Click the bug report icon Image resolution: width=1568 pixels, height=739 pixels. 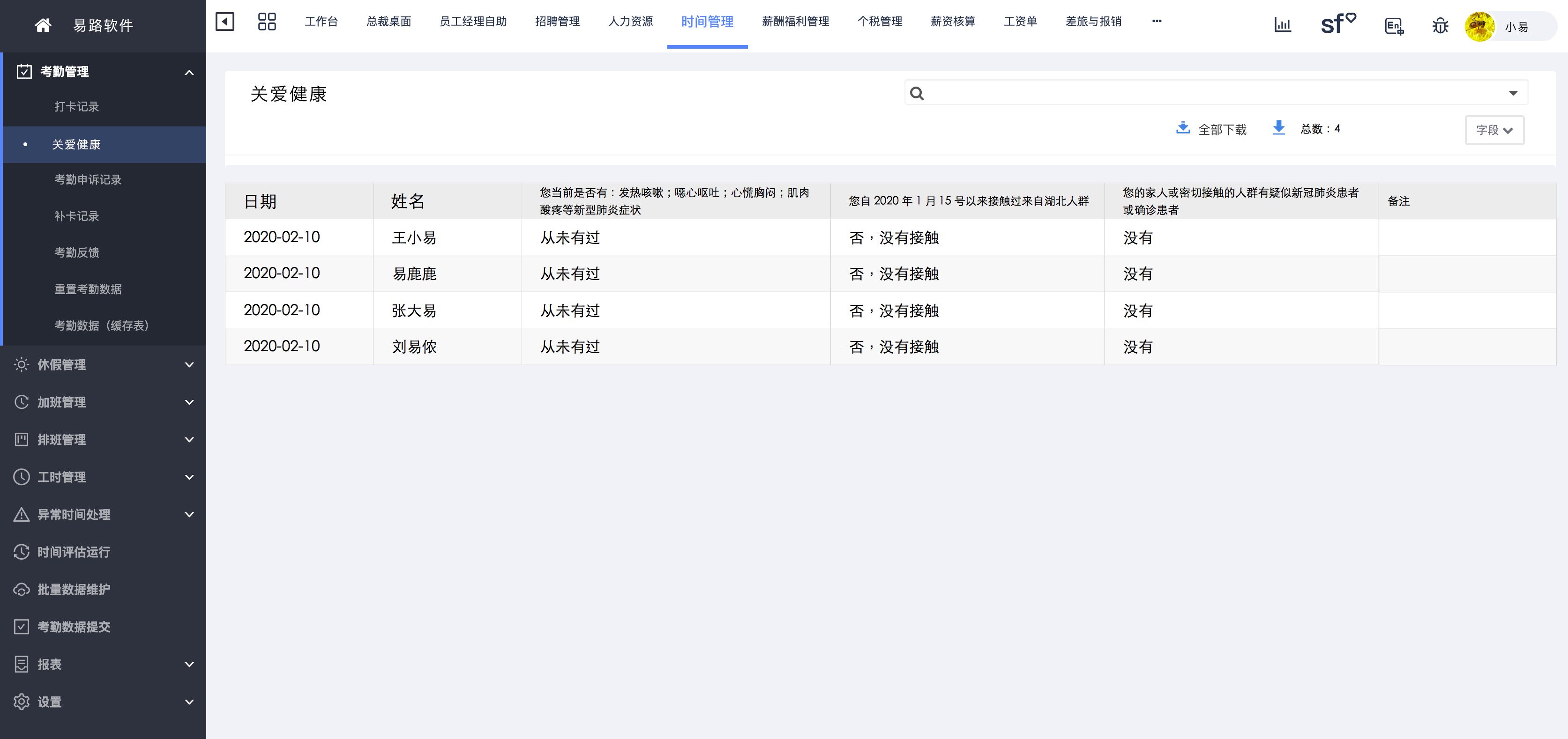coord(1440,26)
